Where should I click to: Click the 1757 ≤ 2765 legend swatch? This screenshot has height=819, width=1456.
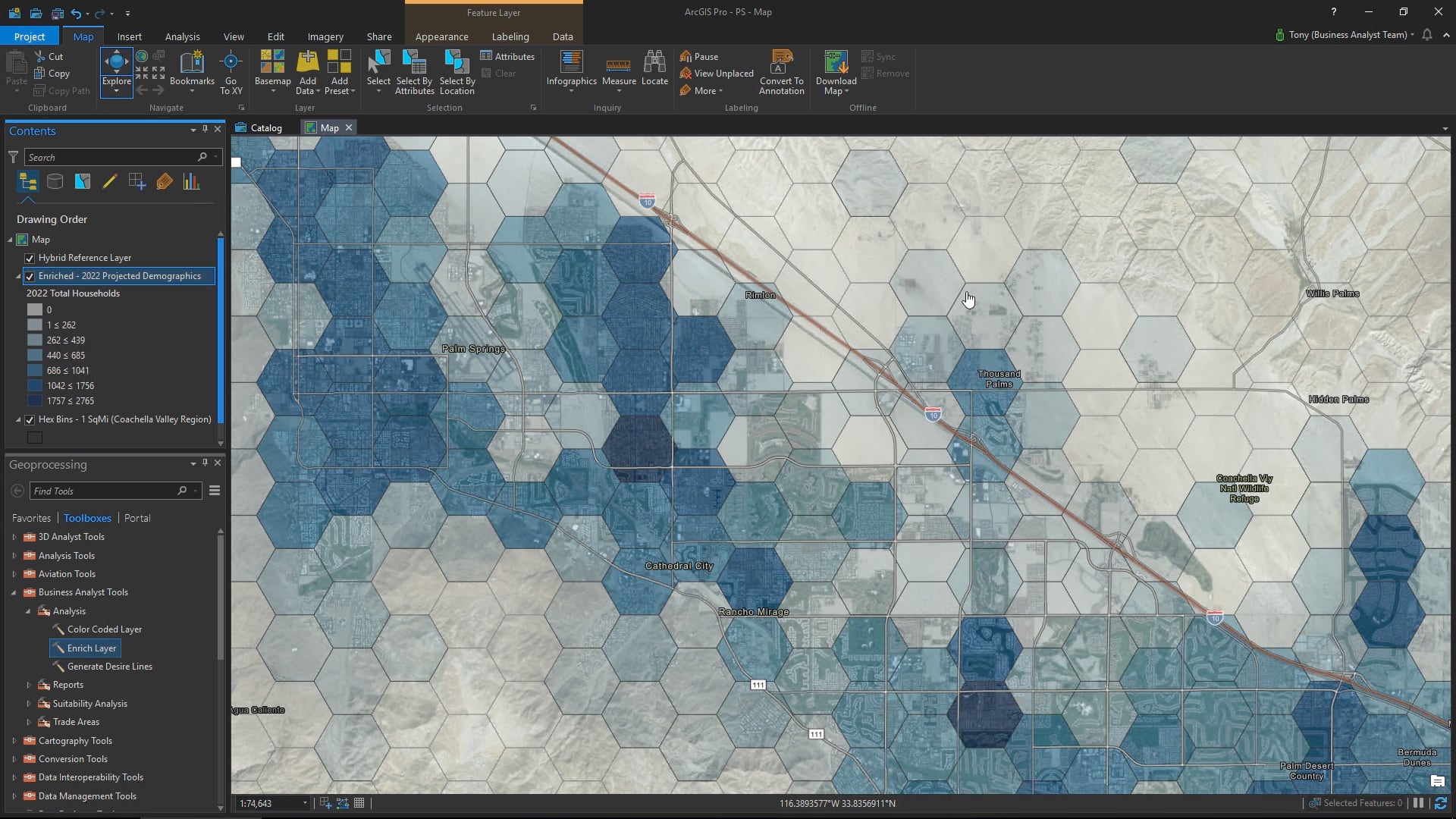click(35, 401)
